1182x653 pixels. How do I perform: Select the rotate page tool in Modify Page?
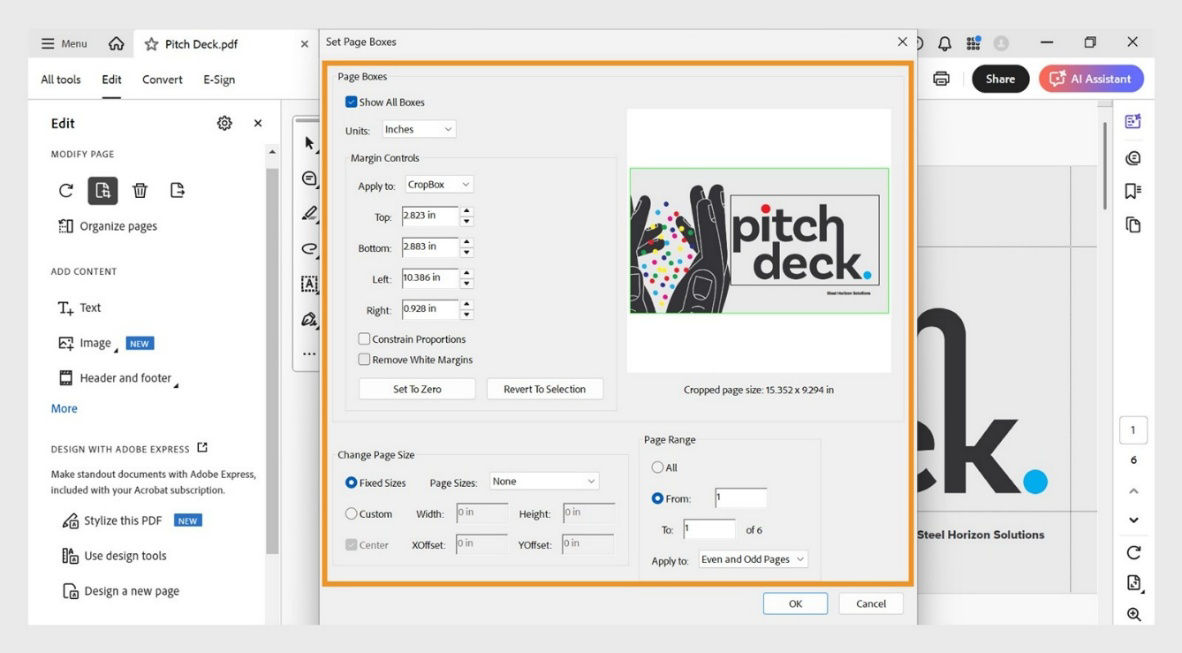coord(65,190)
